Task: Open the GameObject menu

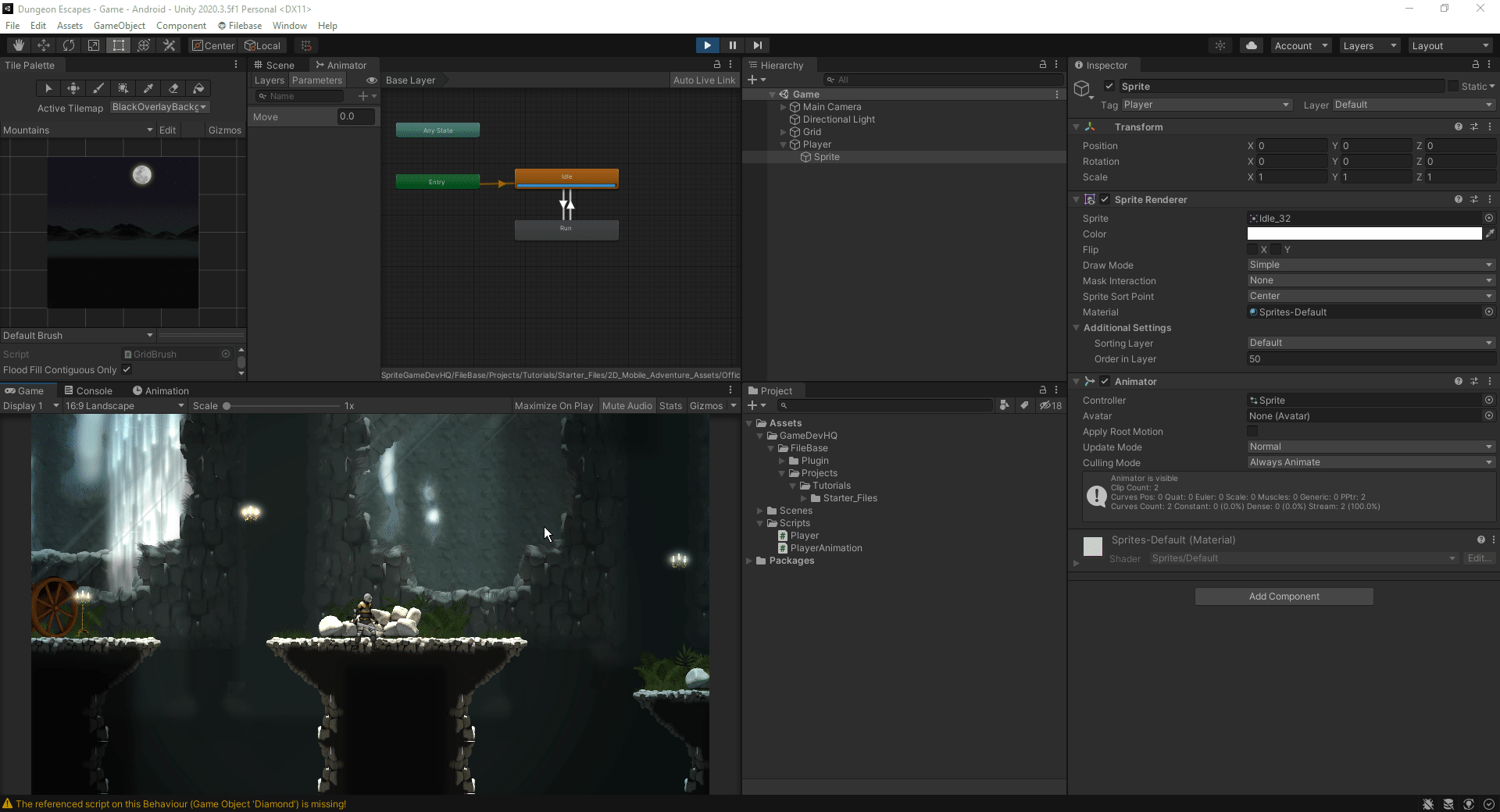Action: (120, 25)
